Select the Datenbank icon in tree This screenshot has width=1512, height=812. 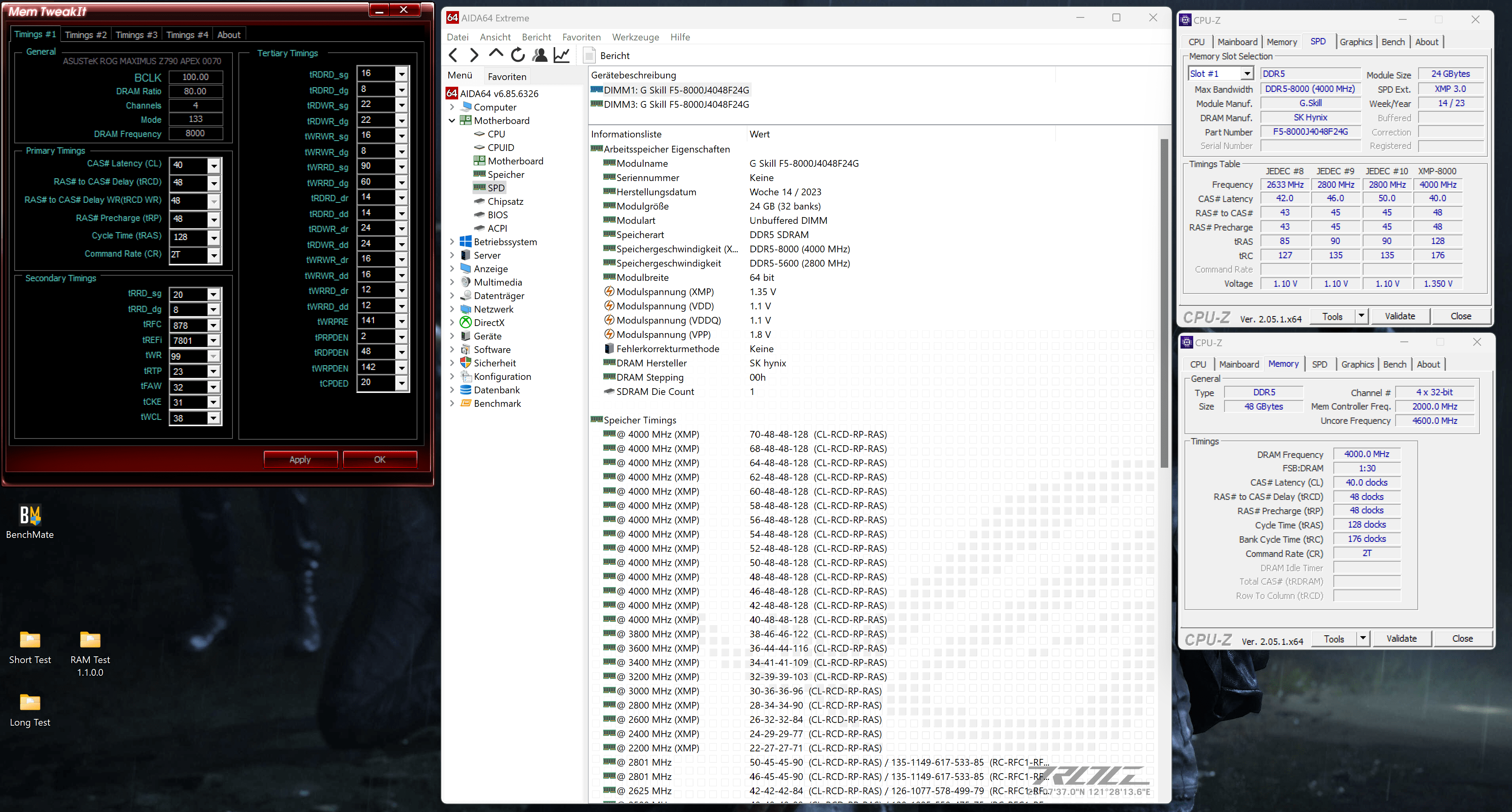tap(466, 390)
